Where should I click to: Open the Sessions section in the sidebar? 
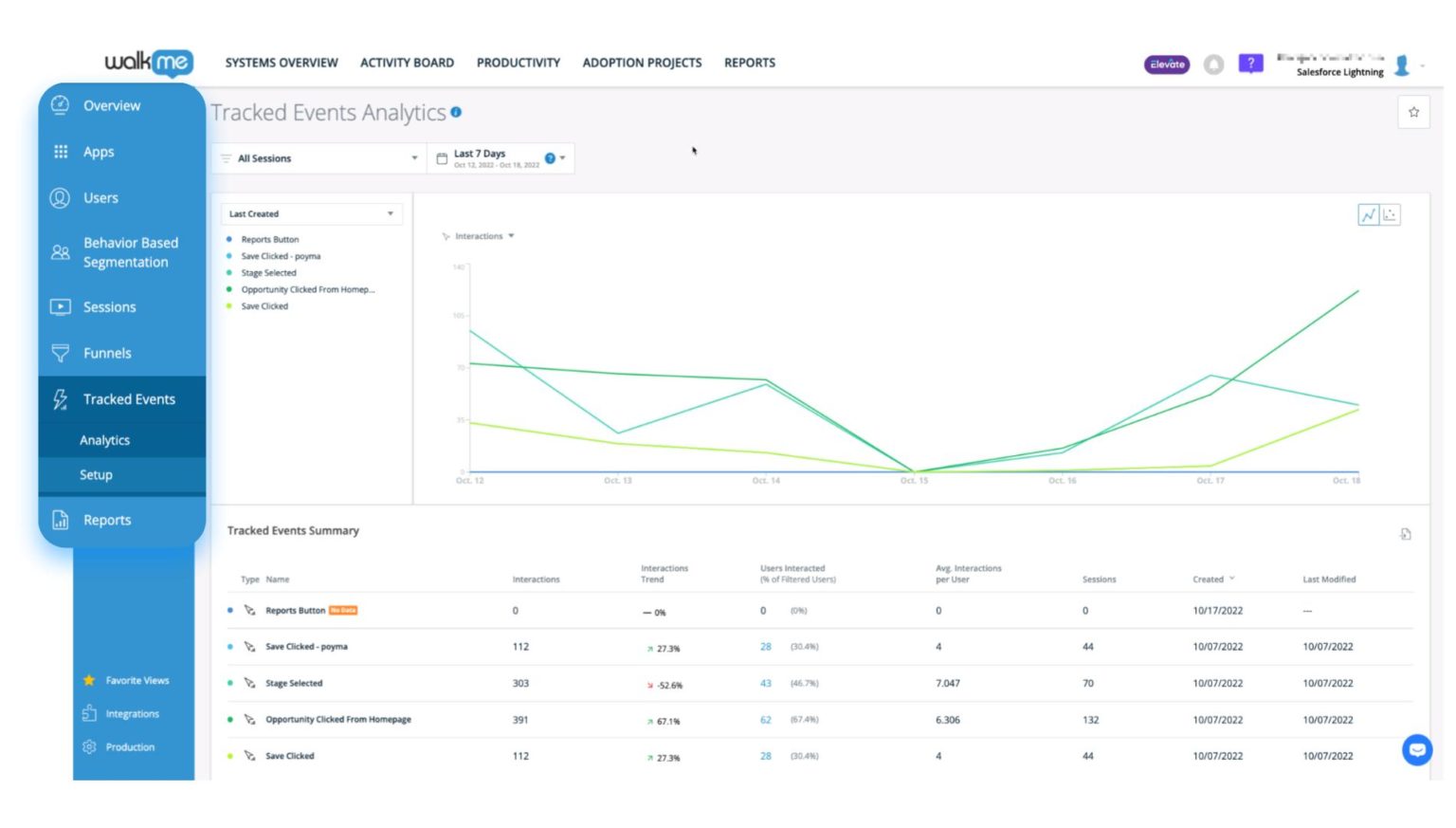pyautogui.click(x=110, y=306)
